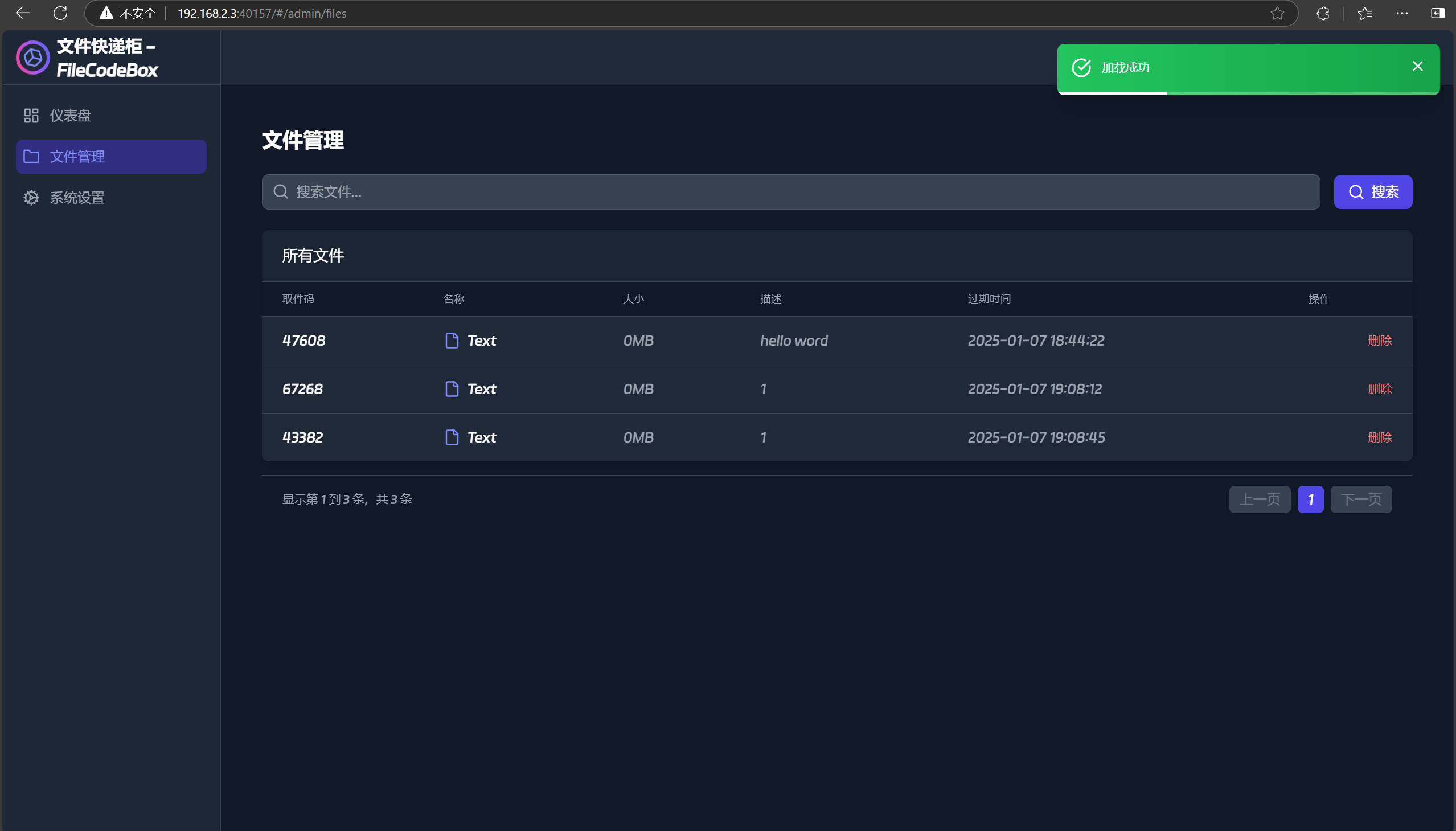Click the folder icon for file management

[x=31, y=157]
